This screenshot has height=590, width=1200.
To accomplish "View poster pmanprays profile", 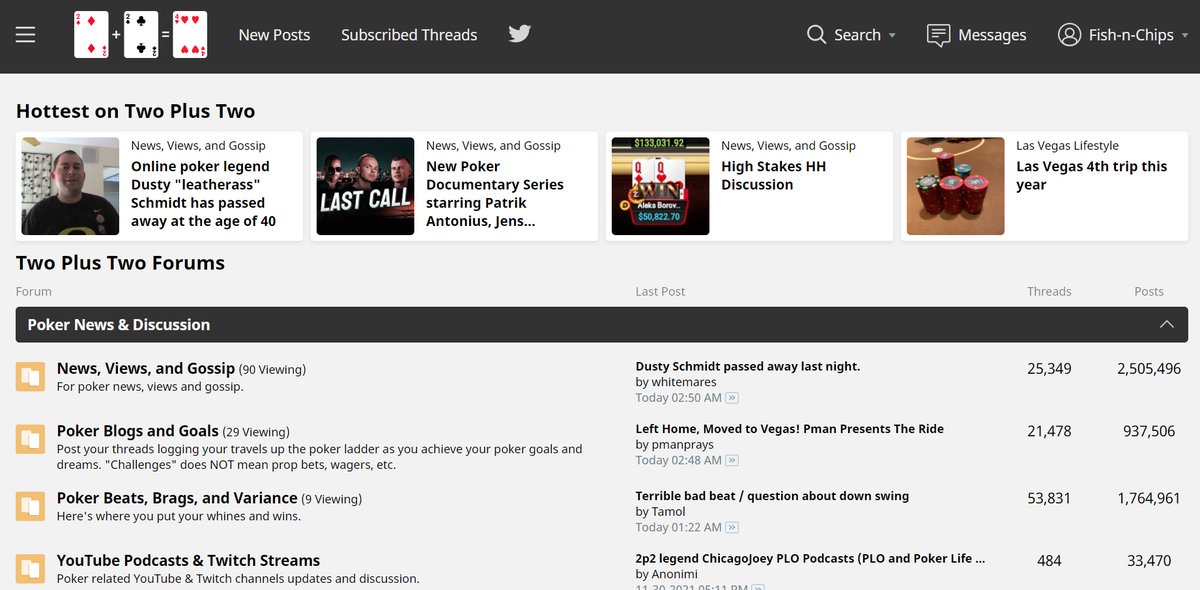I will point(685,444).
